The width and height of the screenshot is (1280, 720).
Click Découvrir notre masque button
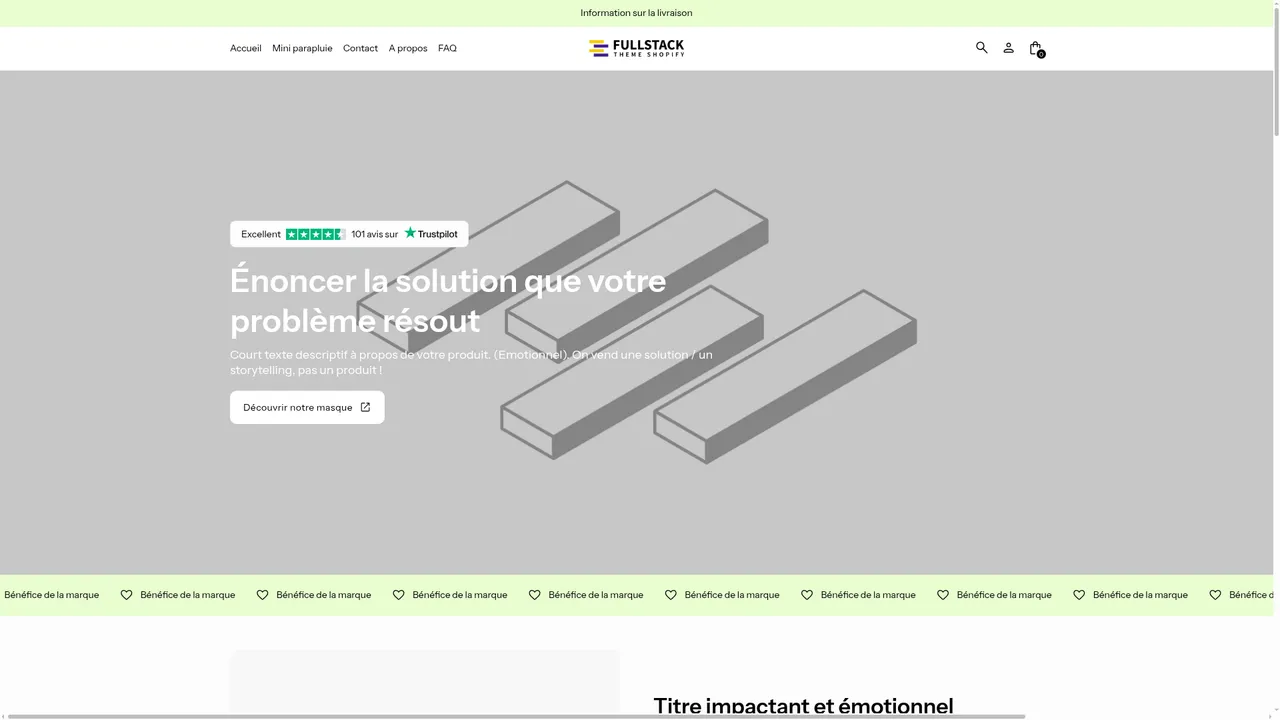[307, 407]
